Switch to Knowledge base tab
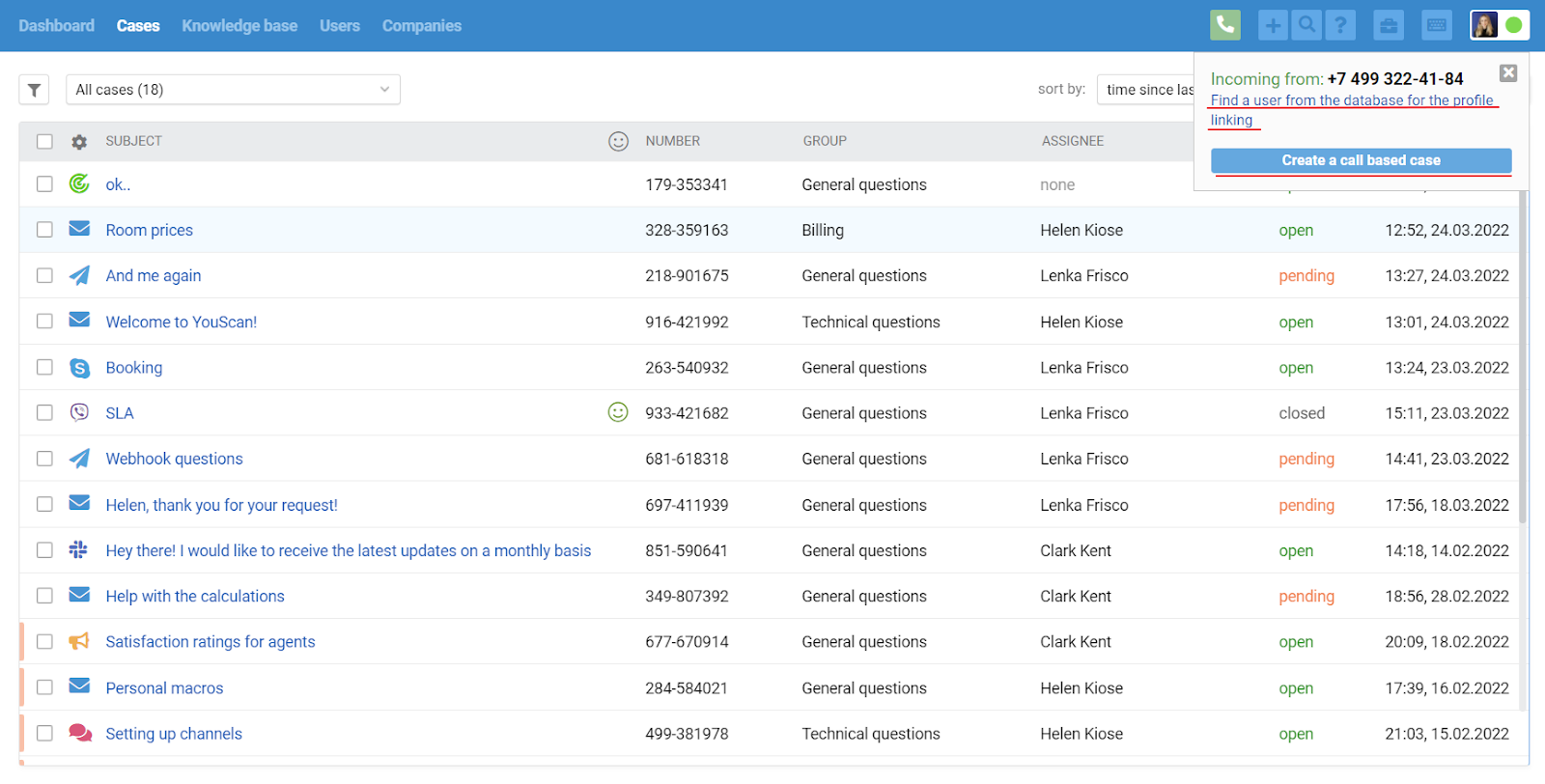The image size is (1545, 784). point(239,26)
